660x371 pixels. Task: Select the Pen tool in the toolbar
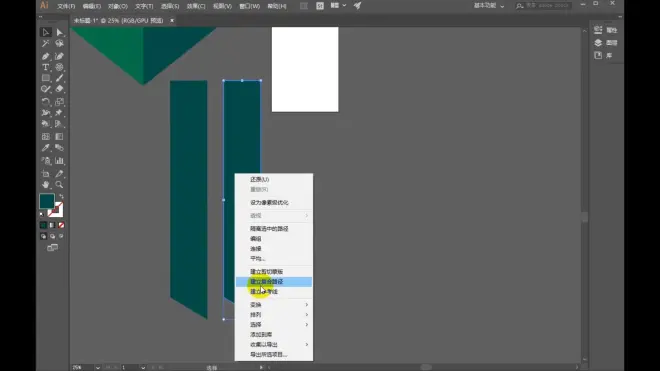click(x=45, y=56)
